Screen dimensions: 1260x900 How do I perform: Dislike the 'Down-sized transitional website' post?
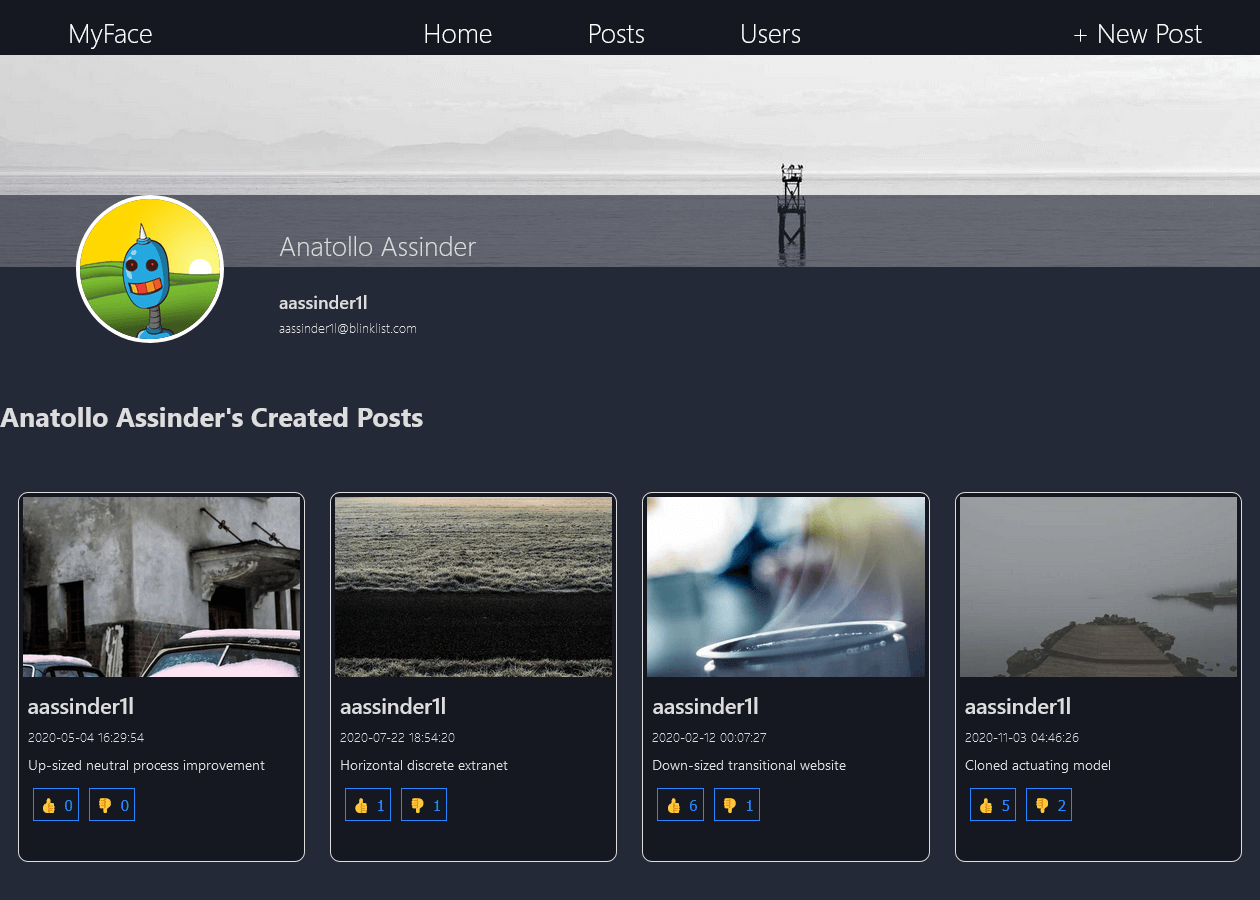737,805
